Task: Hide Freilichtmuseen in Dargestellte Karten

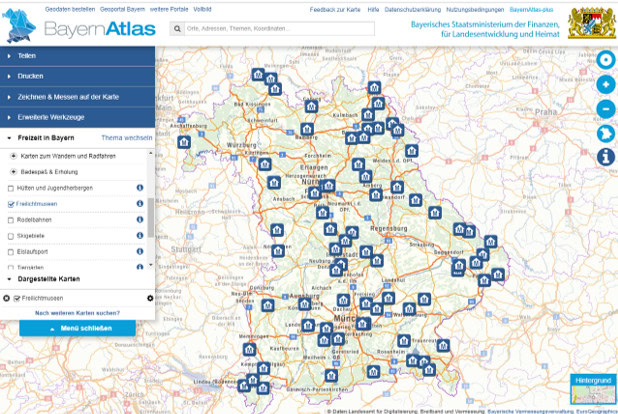Action: tap(17, 298)
